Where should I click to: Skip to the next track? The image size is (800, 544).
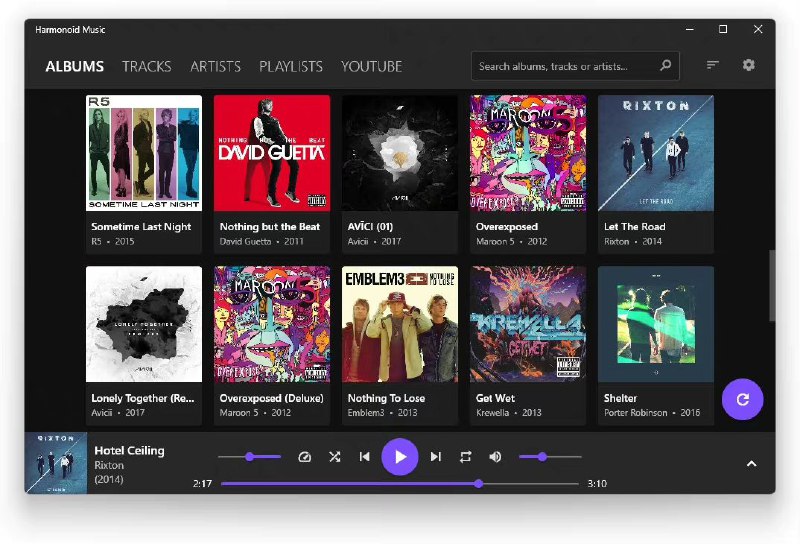435,457
